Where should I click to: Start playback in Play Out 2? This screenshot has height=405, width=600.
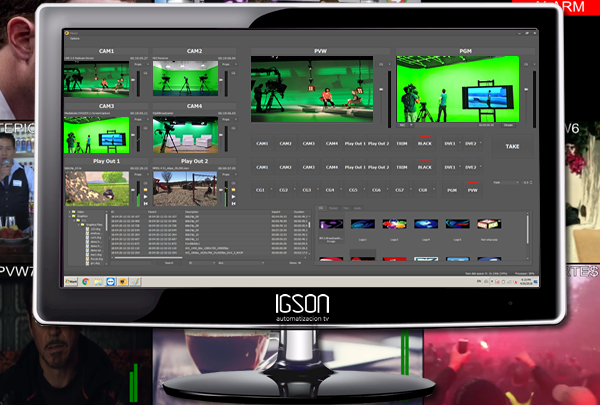click(x=233, y=197)
